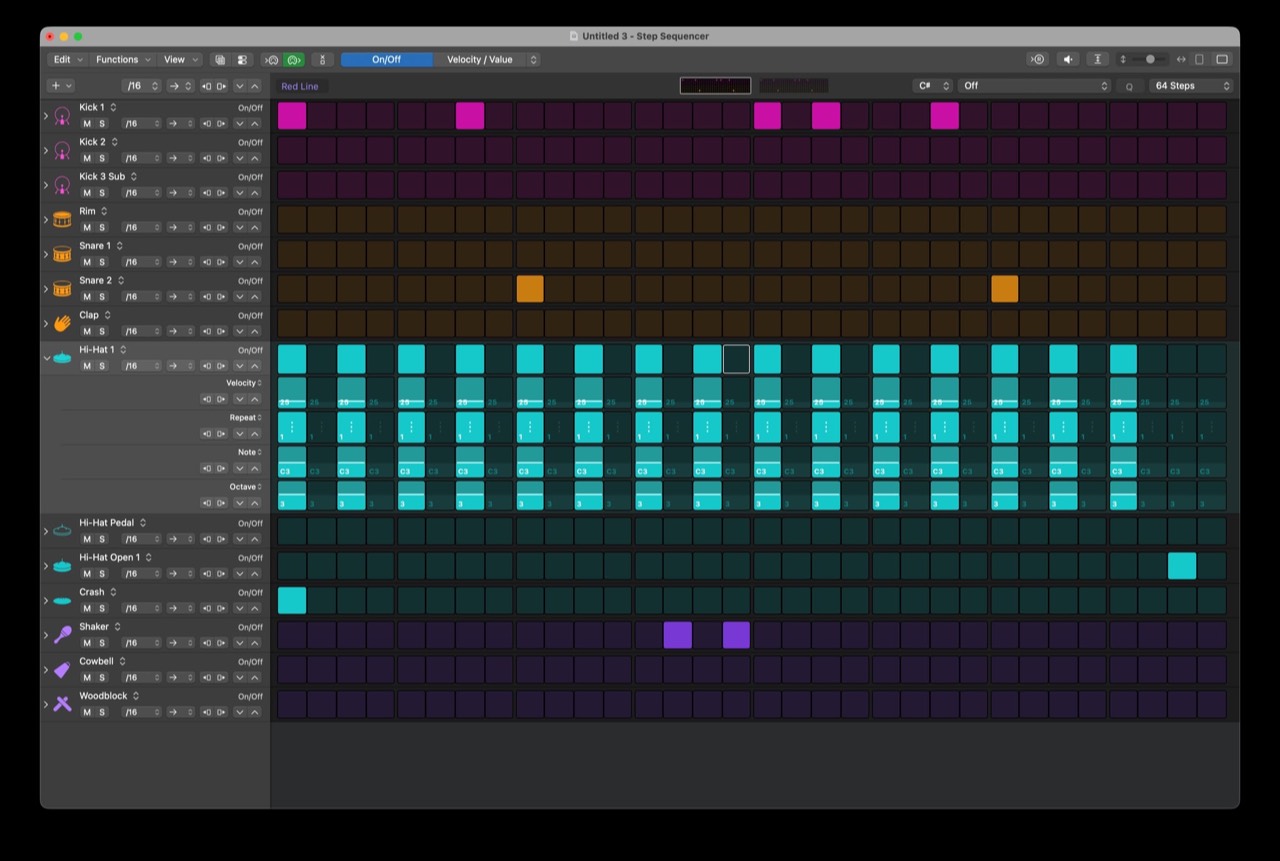The height and width of the screenshot is (861, 1280).
Task: Select the On/Off edit mode
Action: (386, 60)
